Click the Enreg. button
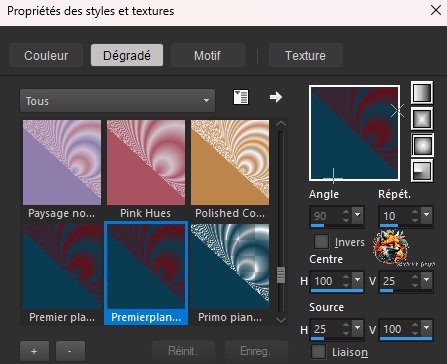 tap(256, 351)
